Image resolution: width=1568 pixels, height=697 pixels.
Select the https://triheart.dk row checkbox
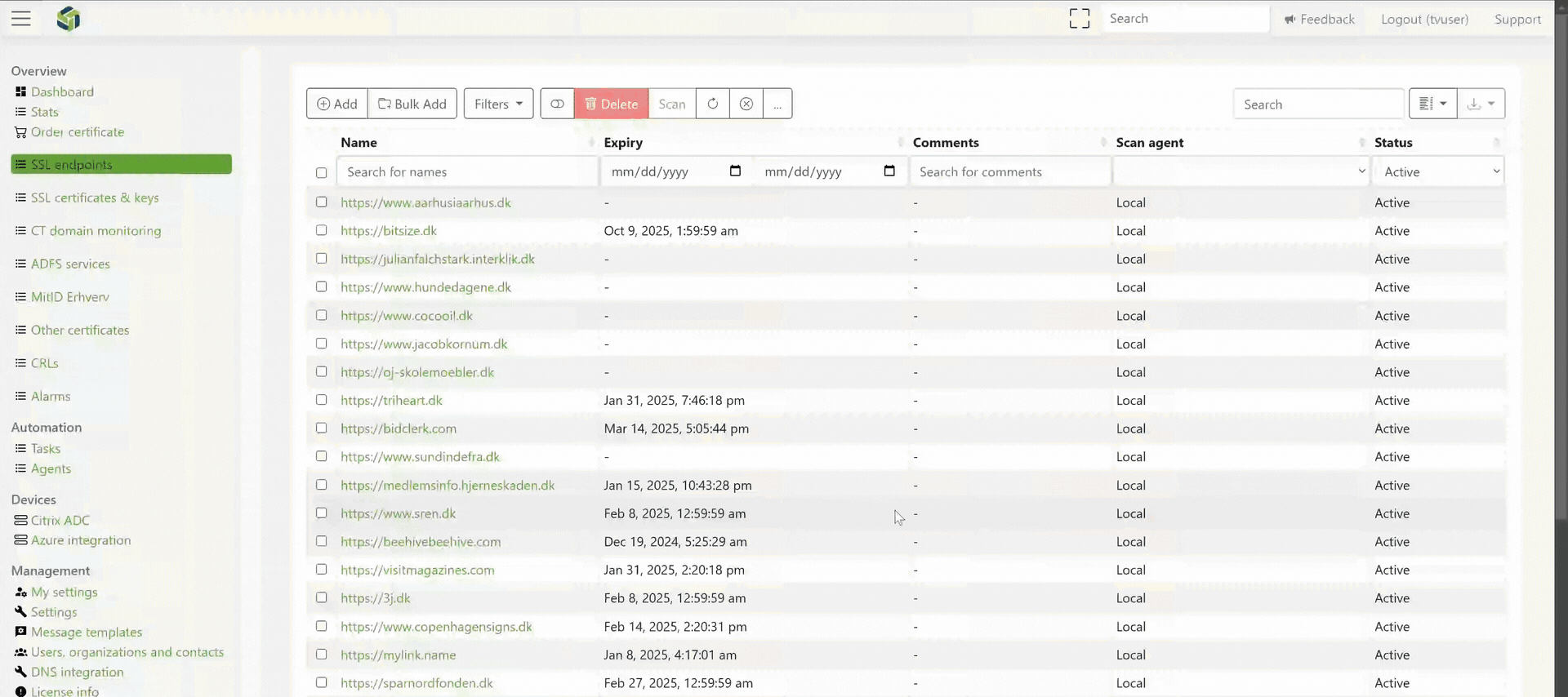pyautogui.click(x=322, y=400)
